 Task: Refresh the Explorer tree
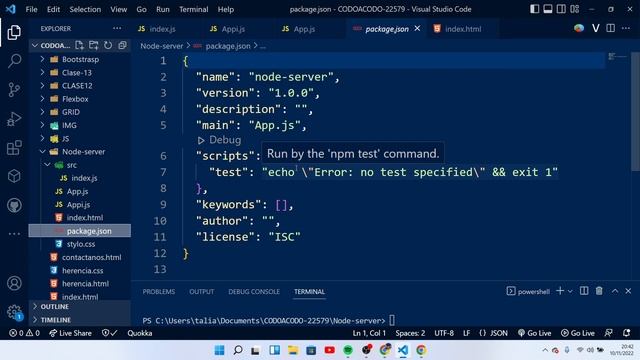click(108, 45)
